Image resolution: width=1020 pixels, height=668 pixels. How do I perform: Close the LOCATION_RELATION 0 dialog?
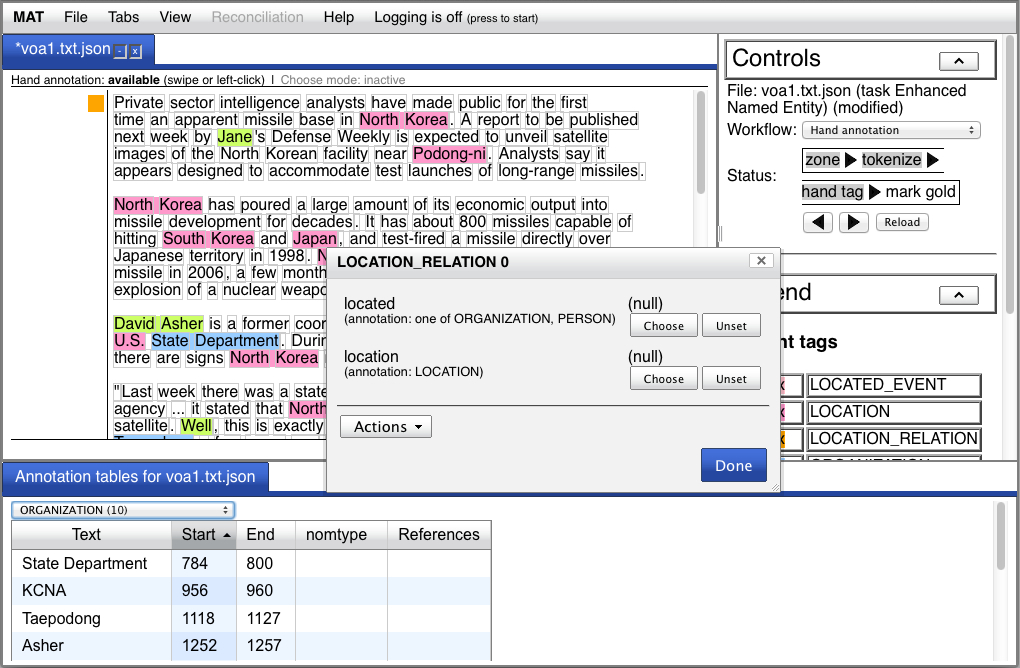761,261
